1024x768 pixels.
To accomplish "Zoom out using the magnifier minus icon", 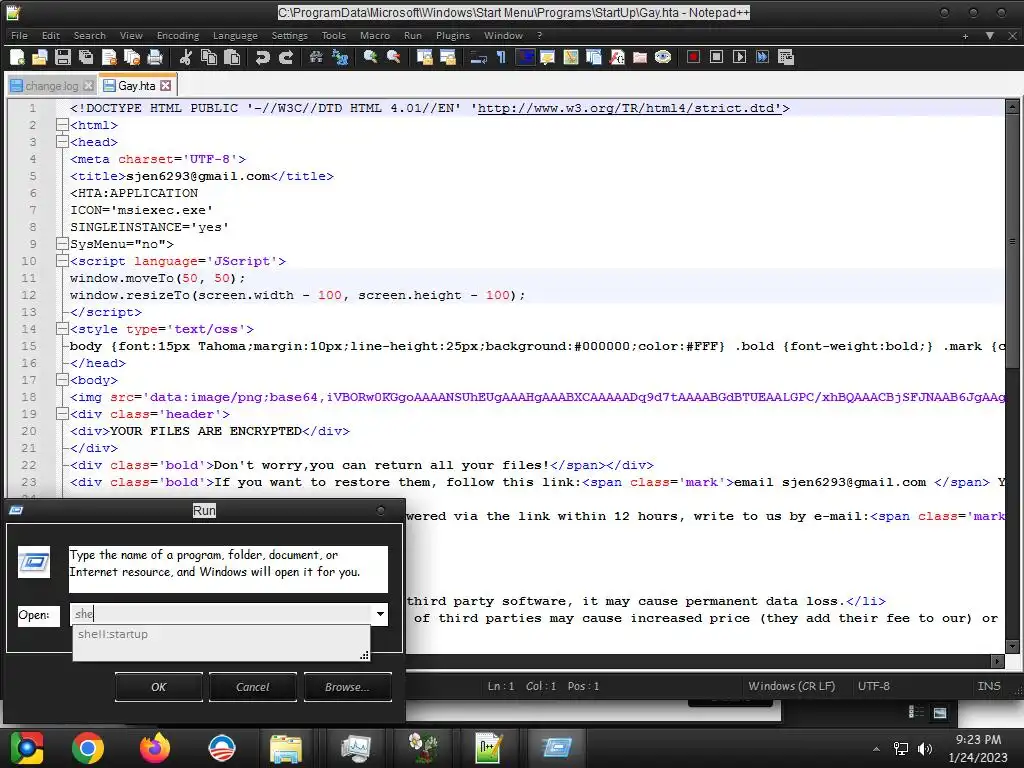I will point(393,57).
